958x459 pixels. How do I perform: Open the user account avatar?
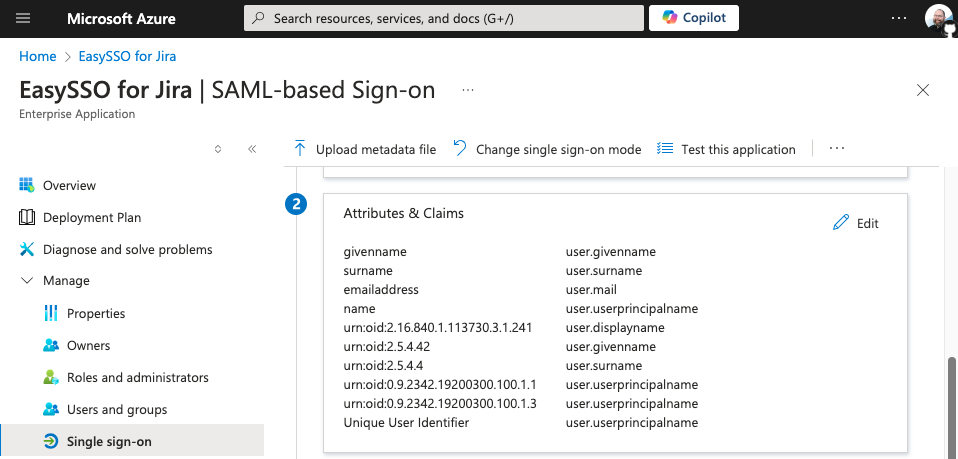pyautogui.click(x=940, y=20)
